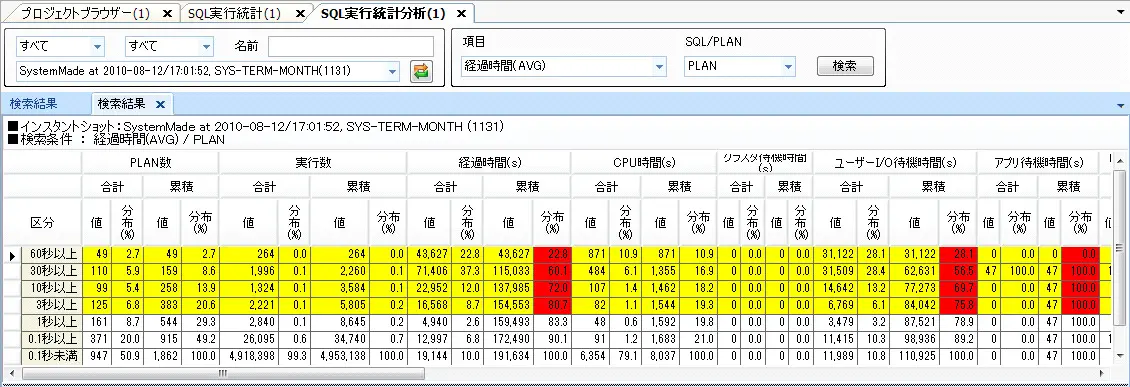
Task: Click PLAN数 column group header
Action: [150, 163]
